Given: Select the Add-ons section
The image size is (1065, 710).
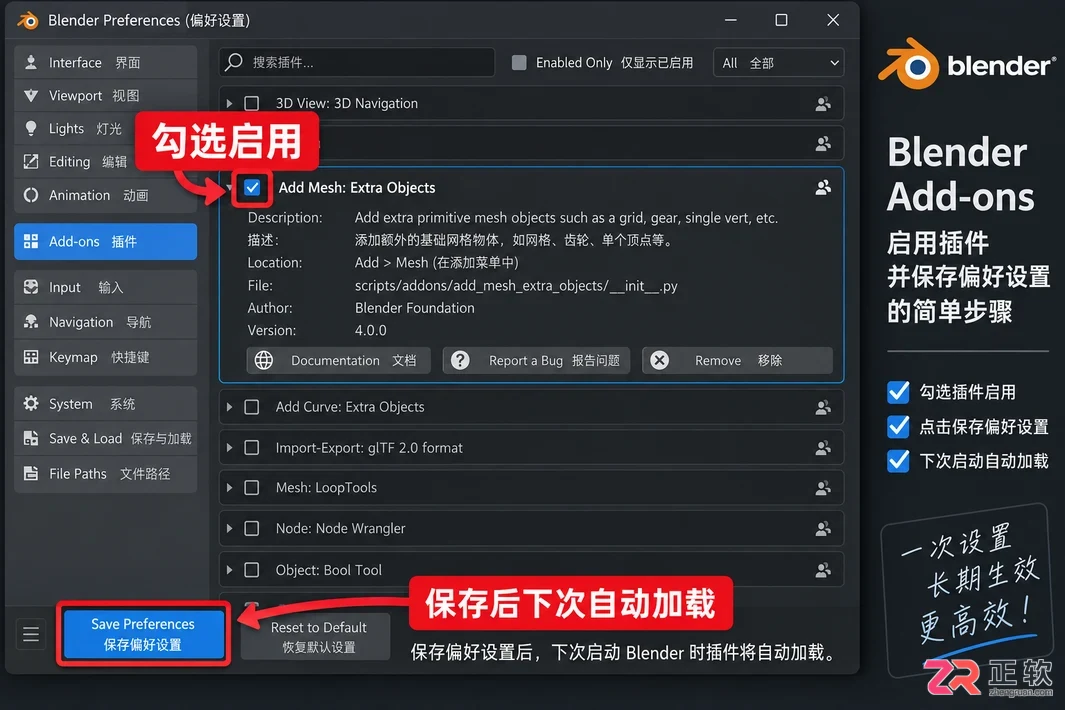Looking at the screenshot, I should 105,241.
